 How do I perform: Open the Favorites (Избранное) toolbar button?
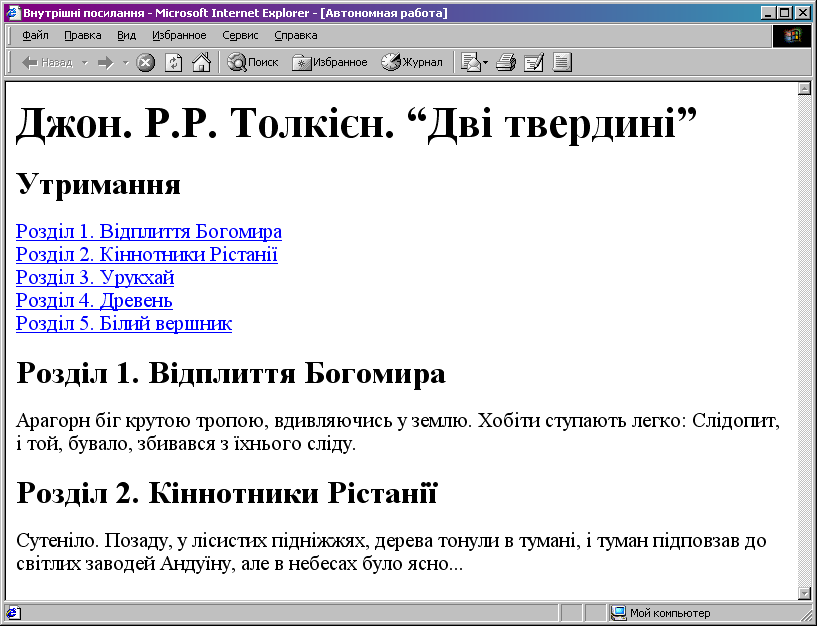tap(330, 63)
